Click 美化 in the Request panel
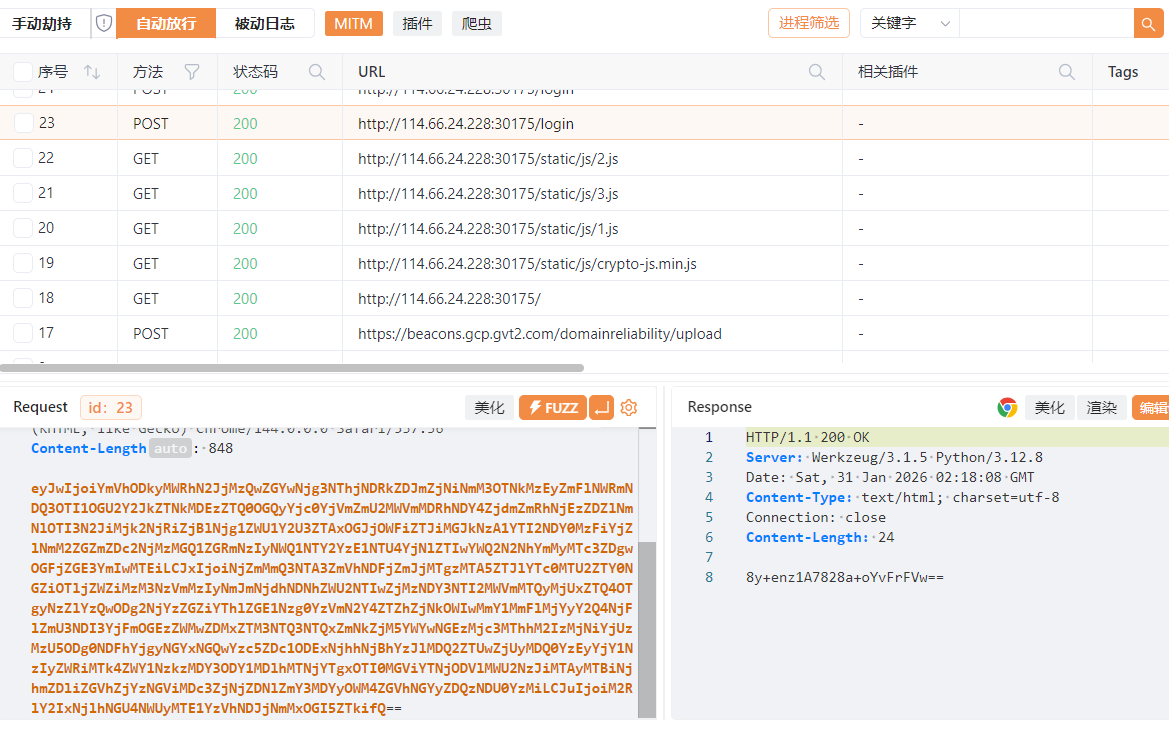The image size is (1169, 734). click(x=490, y=408)
